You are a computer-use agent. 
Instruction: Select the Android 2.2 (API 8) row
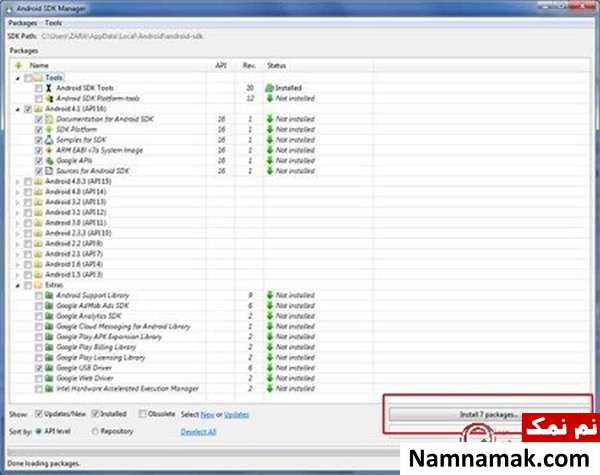(x=73, y=243)
